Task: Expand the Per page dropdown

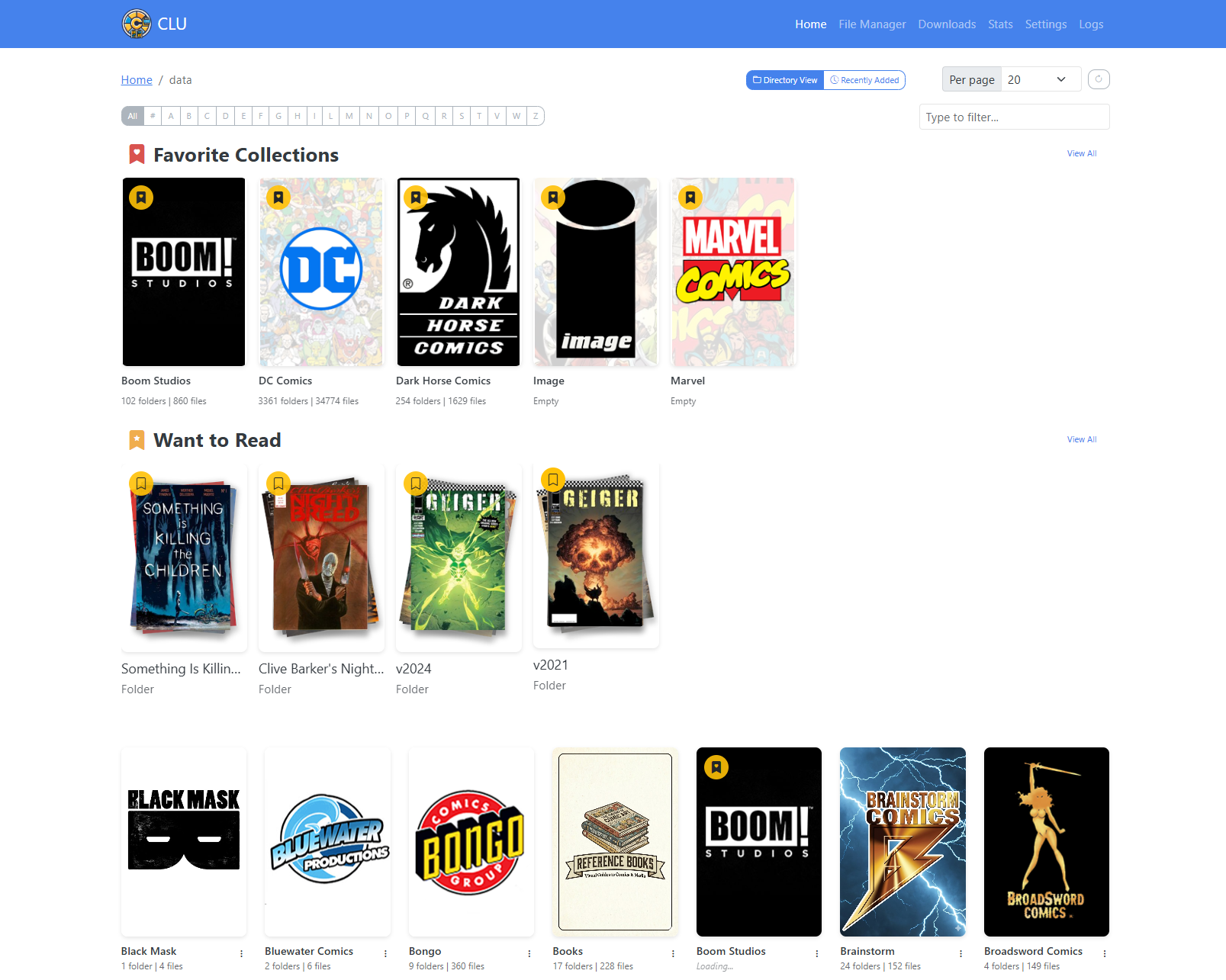Action: (1041, 79)
